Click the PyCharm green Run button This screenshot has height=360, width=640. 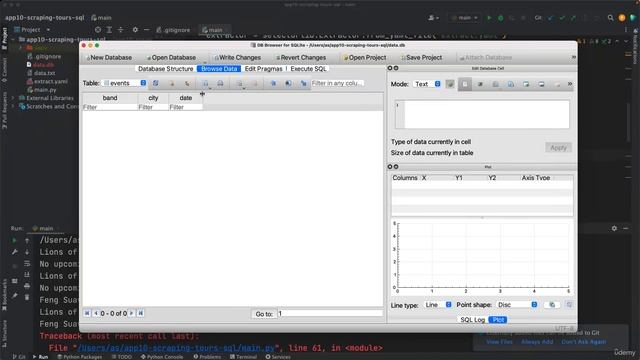[489, 18]
